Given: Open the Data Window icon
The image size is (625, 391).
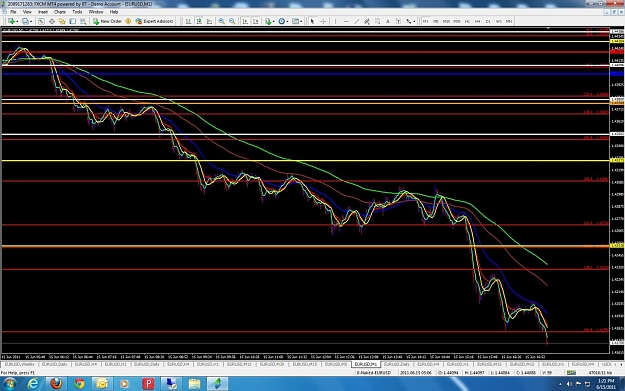Looking at the screenshot, I should 51,21.
